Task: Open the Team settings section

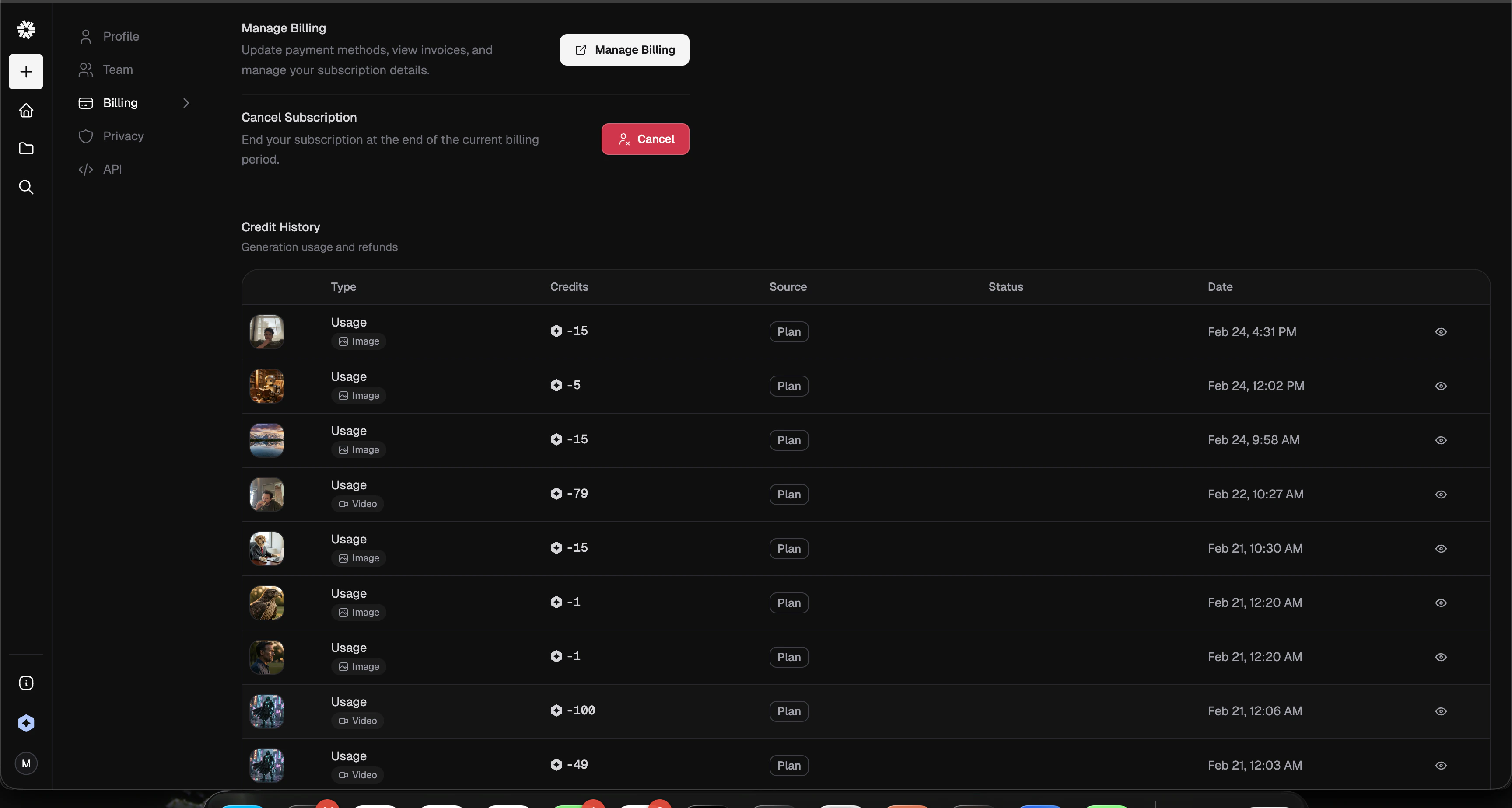Action: (x=117, y=70)
